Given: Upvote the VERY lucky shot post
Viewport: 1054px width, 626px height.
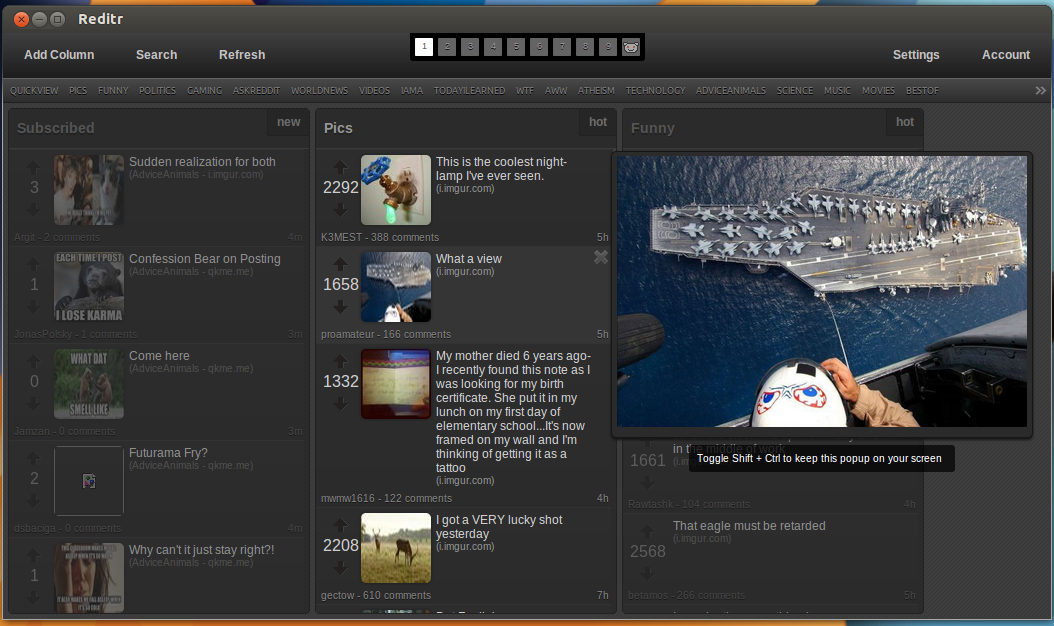Looking at the screenshot, I should click(x=340, y=525).
